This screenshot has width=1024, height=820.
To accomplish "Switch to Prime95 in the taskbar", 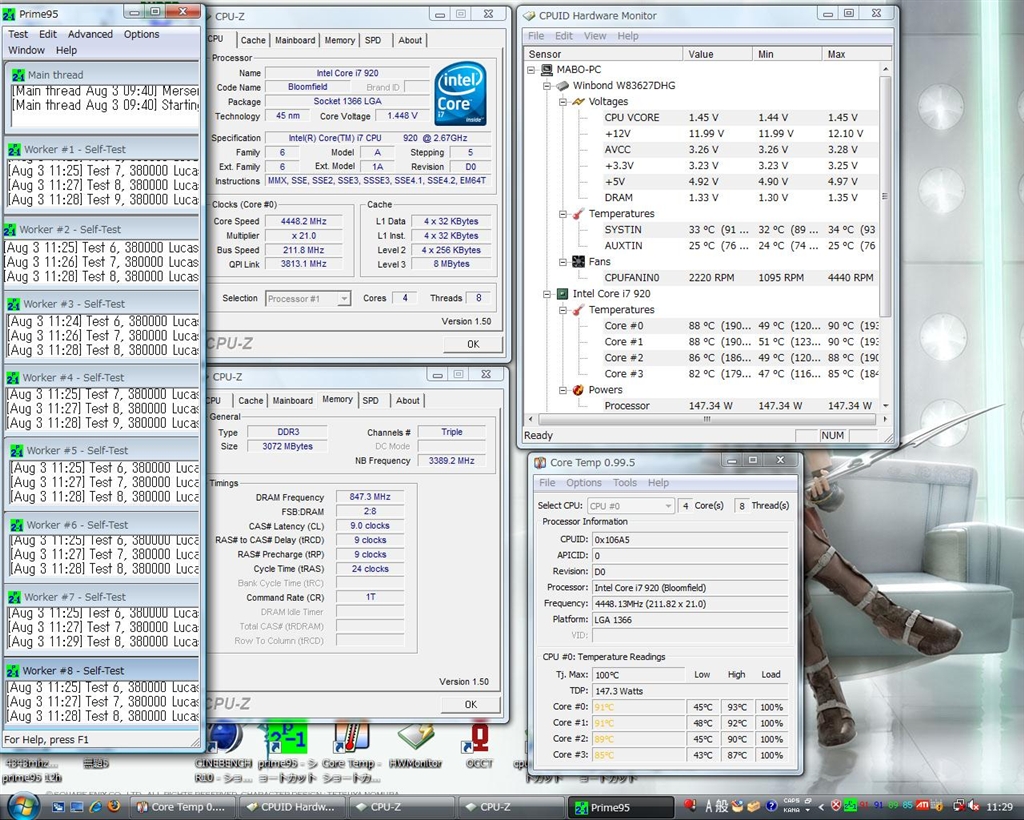I will 620,807.
